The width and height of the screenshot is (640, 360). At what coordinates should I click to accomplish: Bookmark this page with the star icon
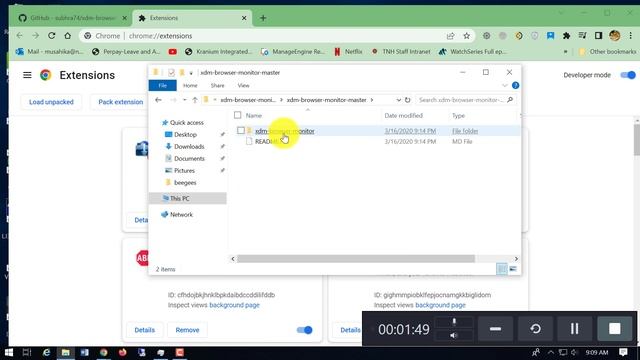click(x=467, y=36)
